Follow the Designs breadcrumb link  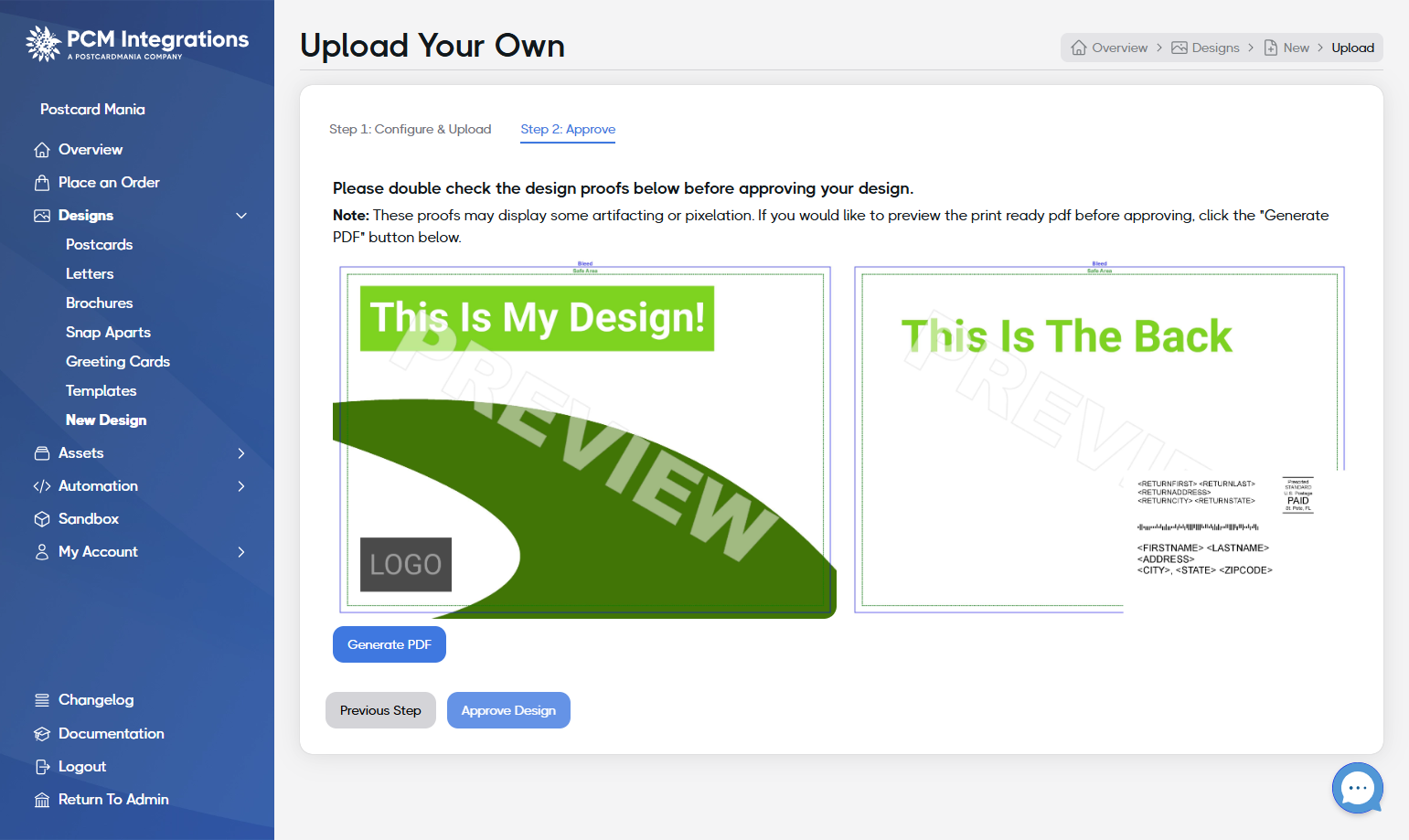click(x=1215, y=48)
